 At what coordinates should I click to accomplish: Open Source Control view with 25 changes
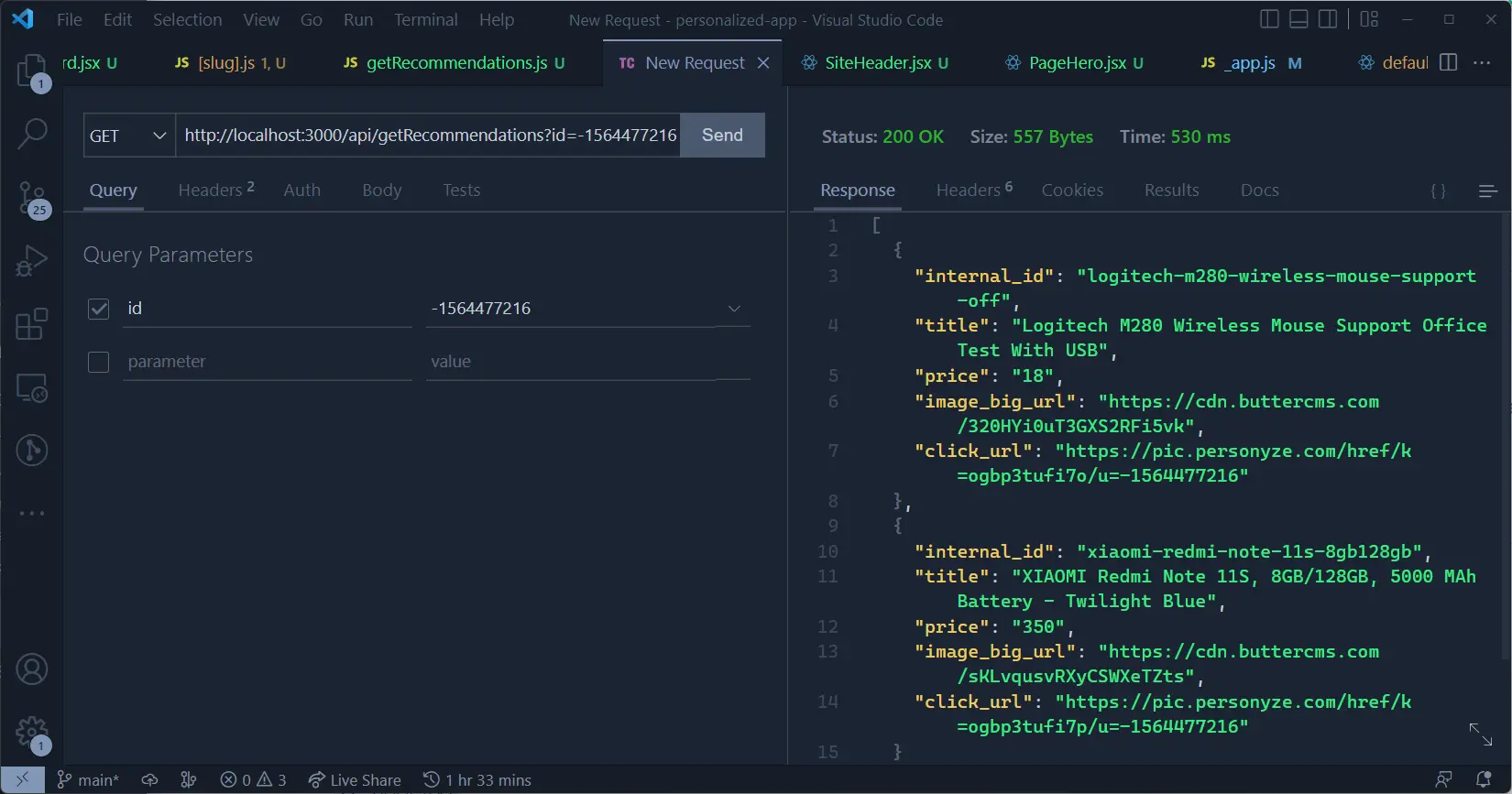pos(32,198)
